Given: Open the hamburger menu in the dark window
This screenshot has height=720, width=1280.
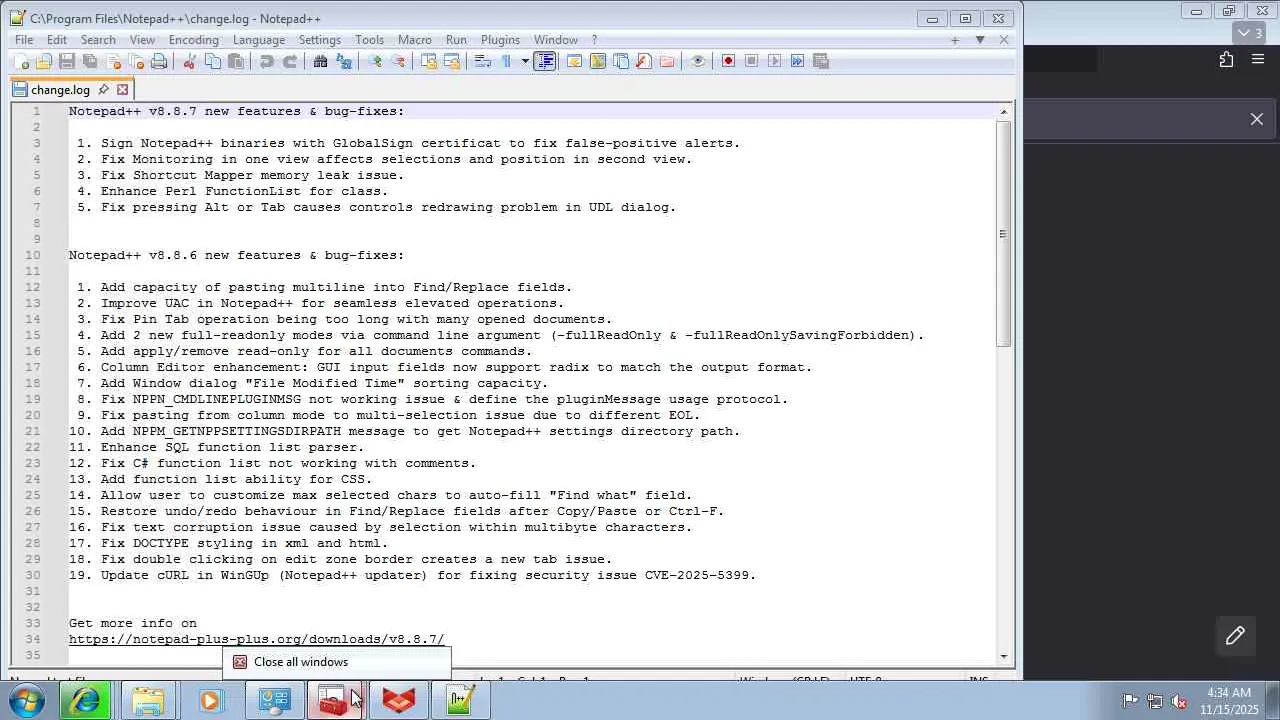Looking at the screenshot, I should tap(1258, 60).
